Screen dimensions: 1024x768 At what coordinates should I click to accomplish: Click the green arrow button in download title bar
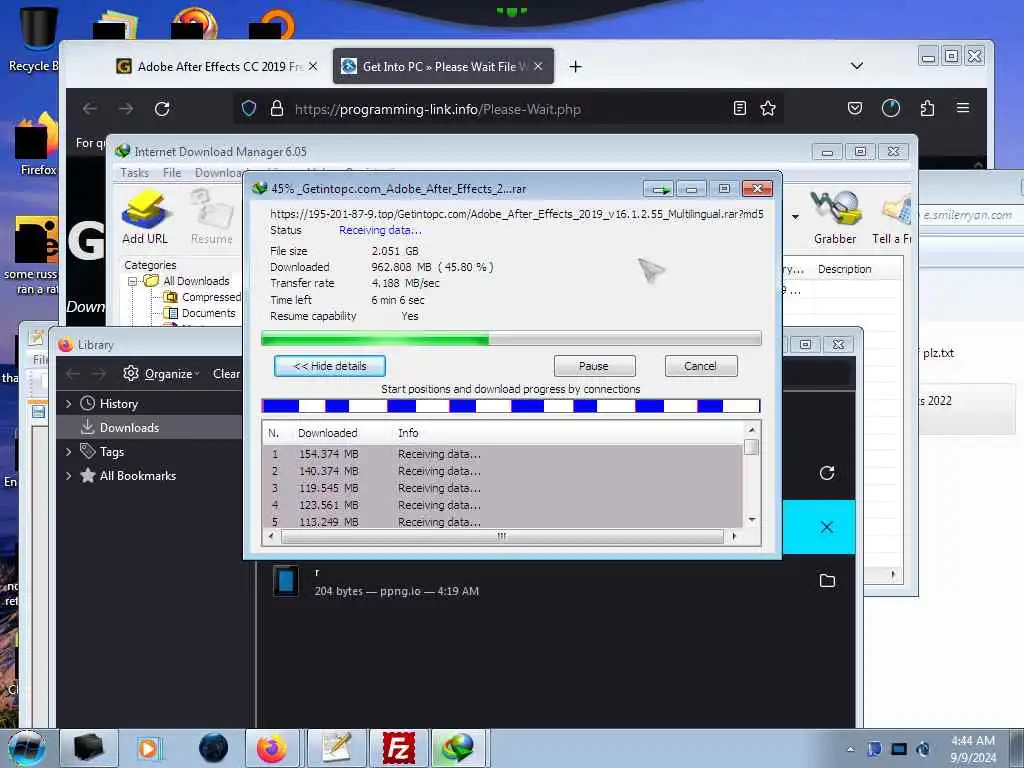658,189
